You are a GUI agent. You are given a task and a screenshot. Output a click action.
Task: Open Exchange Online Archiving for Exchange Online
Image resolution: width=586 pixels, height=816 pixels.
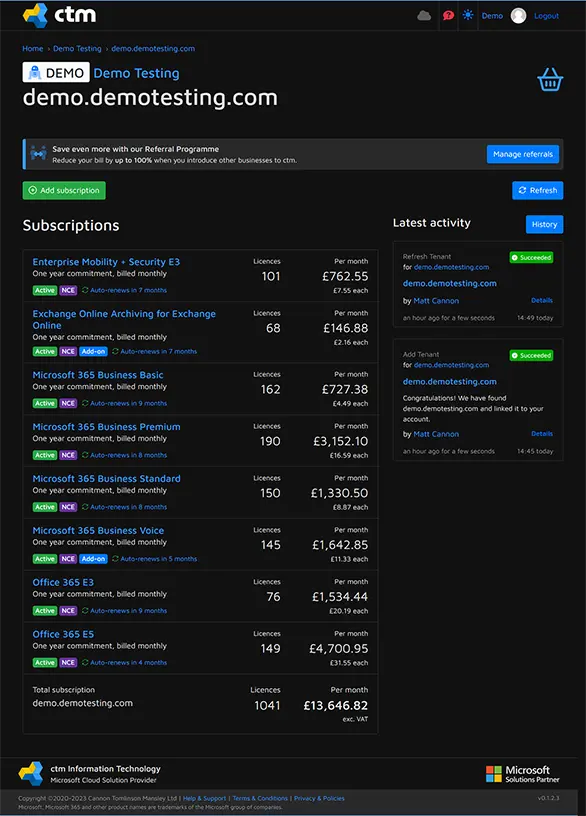pyautogui.click(x=124, y=320)
